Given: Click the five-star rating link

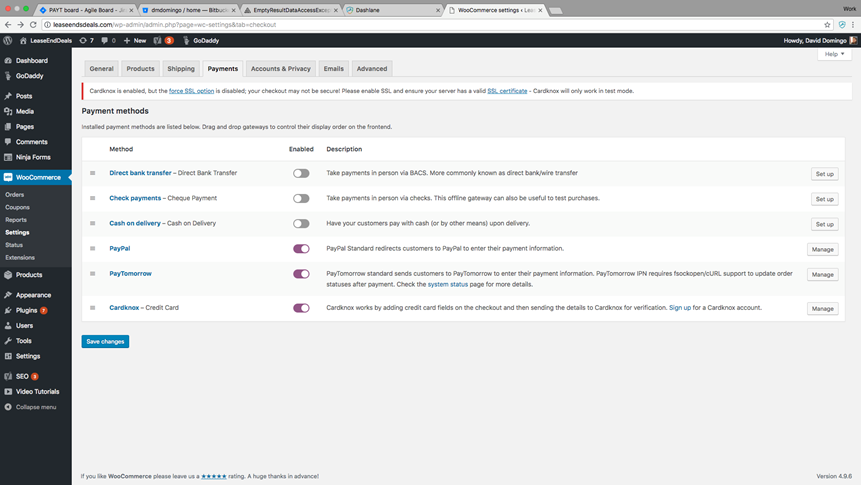Looking at the screenshot, I should (x=214, y=476).
